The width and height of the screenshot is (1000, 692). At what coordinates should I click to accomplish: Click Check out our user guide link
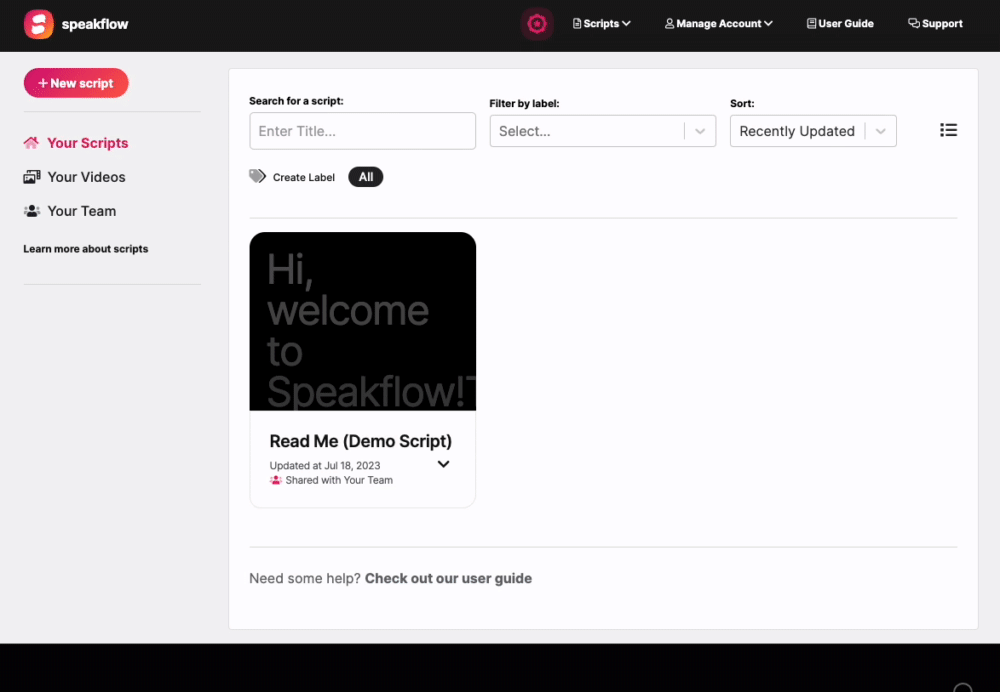click(x=448, y=578)
